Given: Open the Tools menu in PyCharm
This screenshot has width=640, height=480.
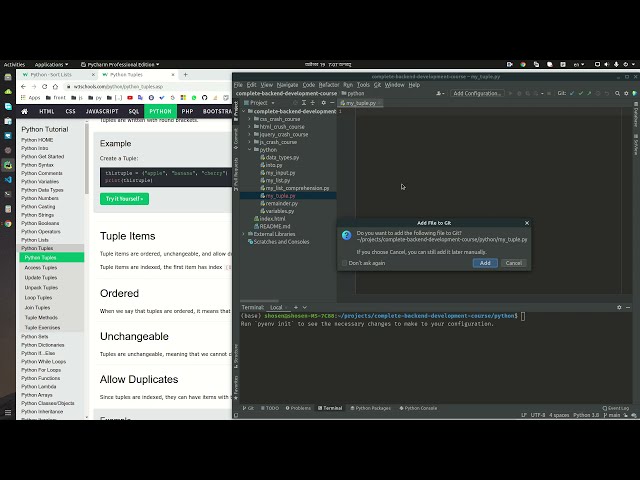Looking at the screenshot, I should 363,85.
